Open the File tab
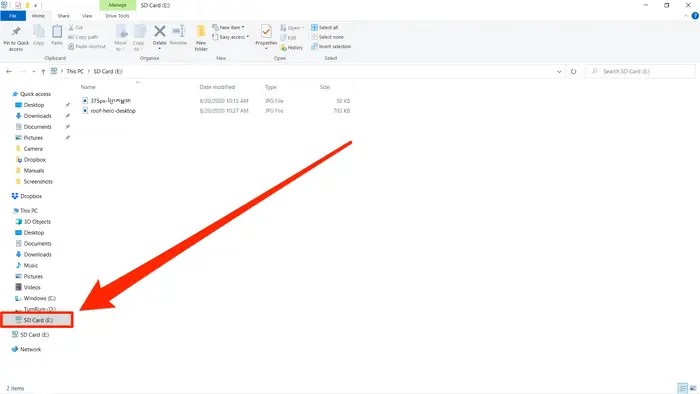The image size is (700, 394). coord(13,16)
